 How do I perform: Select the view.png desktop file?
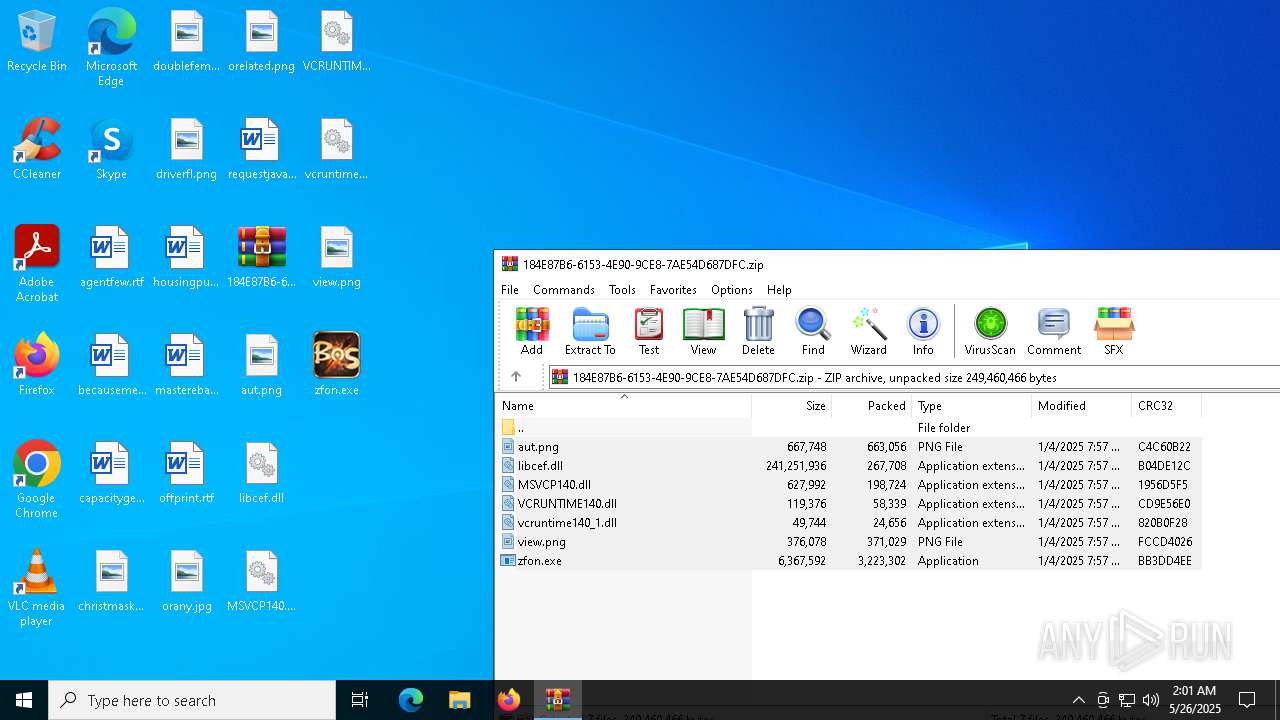(x=336, y=258)
